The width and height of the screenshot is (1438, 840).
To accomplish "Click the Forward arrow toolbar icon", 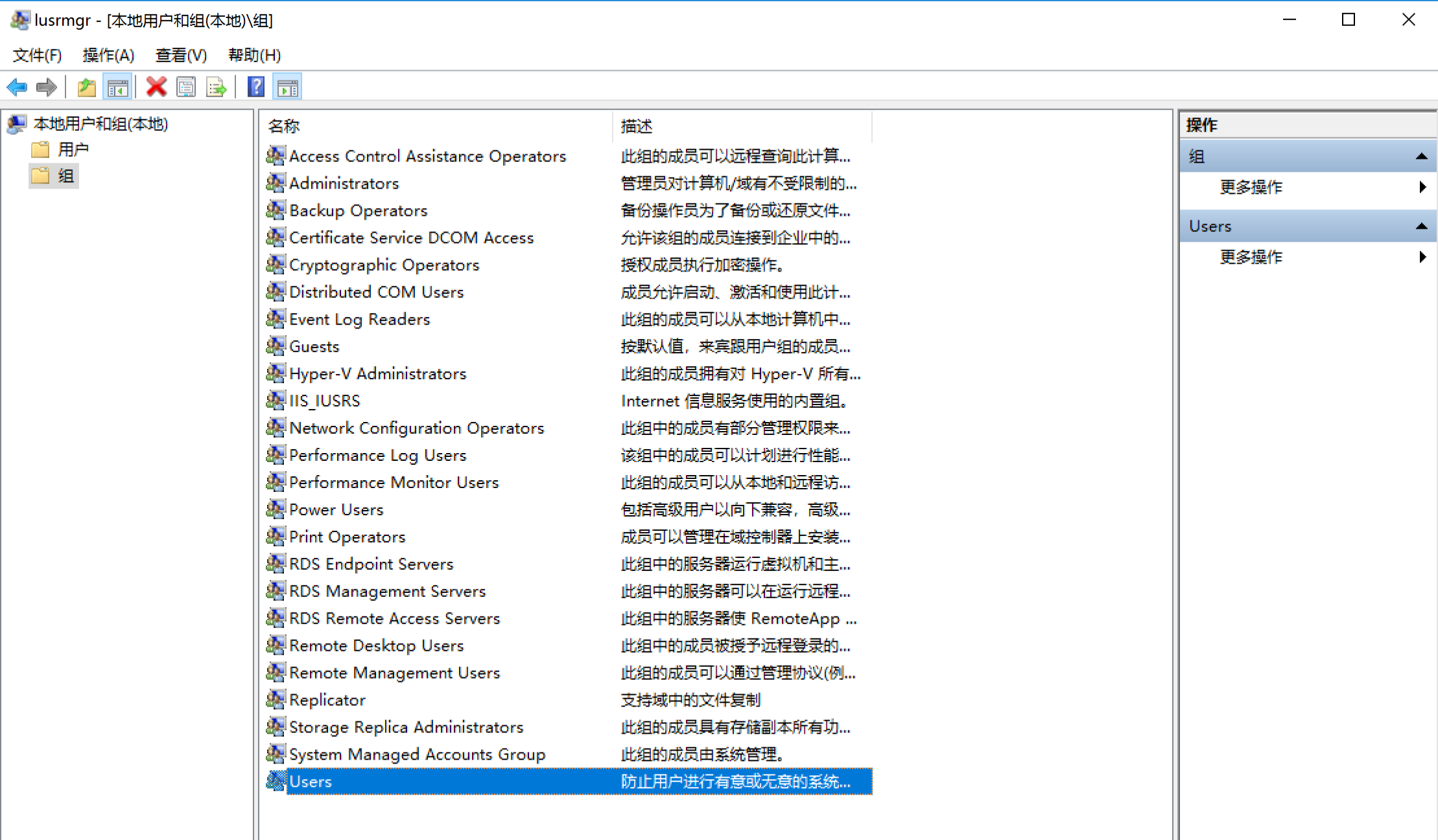I will pos(47,87).
